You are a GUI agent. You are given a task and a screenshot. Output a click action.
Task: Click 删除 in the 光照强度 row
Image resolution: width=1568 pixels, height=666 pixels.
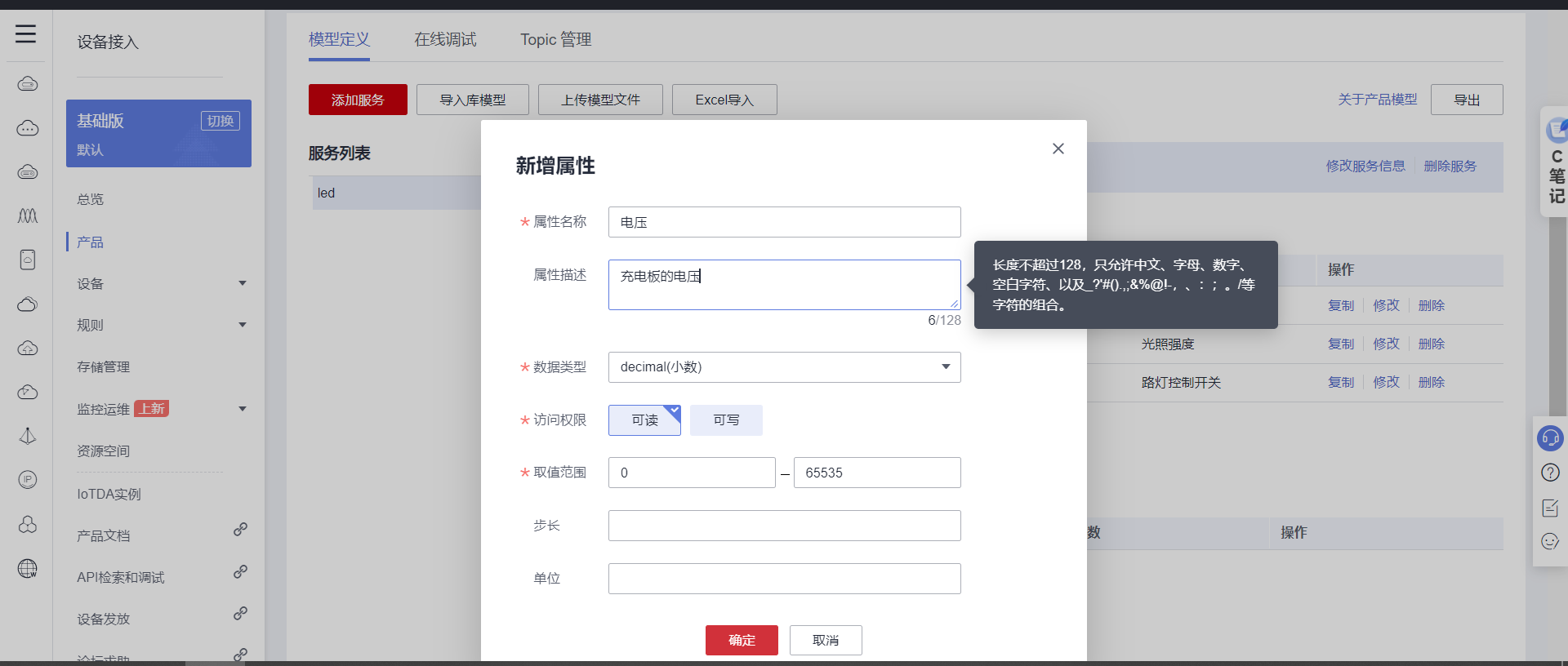[x=1432, y=344]
